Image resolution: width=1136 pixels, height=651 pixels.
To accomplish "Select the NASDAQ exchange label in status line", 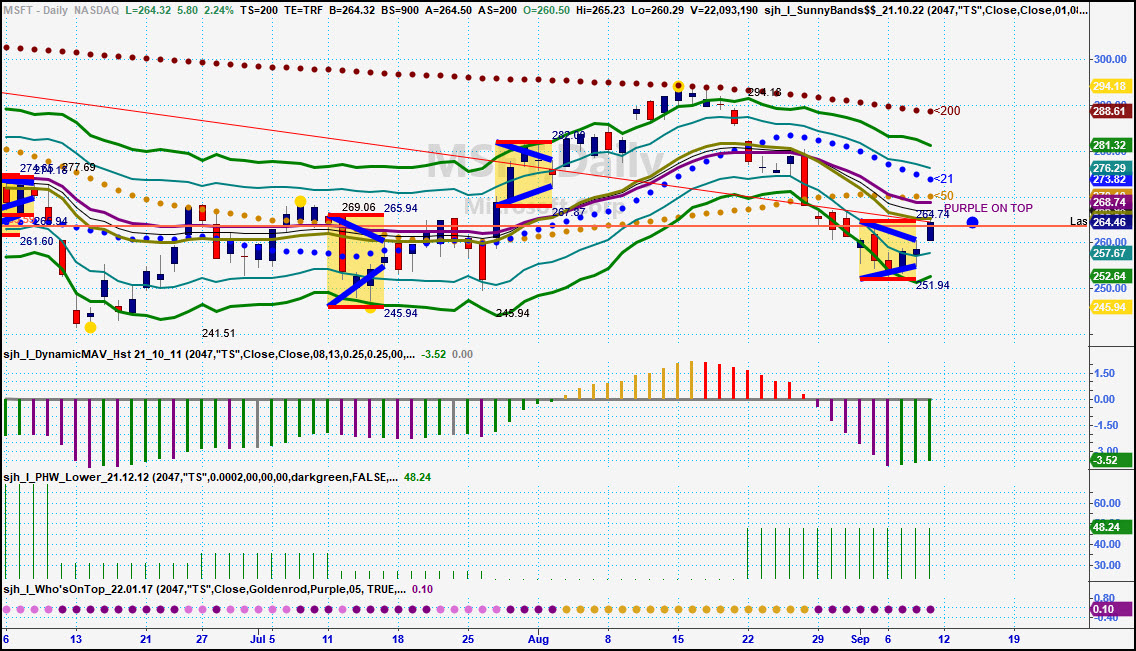I will [x=96, y=10].
